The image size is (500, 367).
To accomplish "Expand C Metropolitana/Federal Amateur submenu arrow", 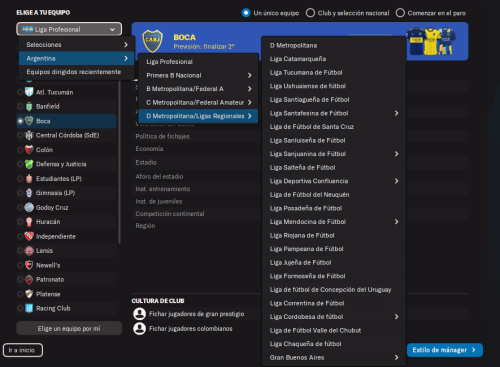I will [249, 102].
